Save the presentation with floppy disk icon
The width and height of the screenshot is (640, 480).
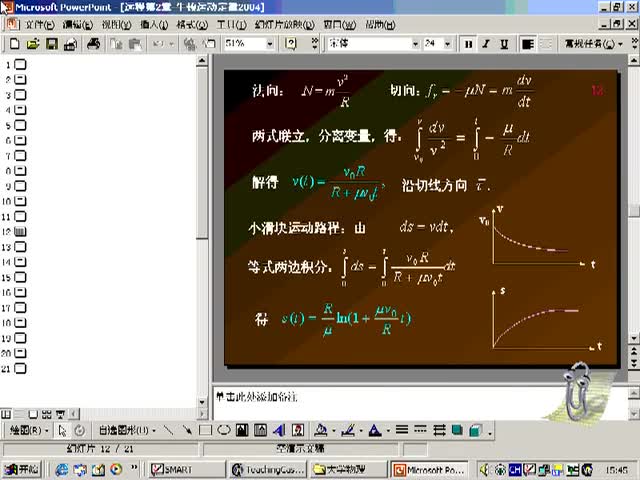click(x=51, y=44)
